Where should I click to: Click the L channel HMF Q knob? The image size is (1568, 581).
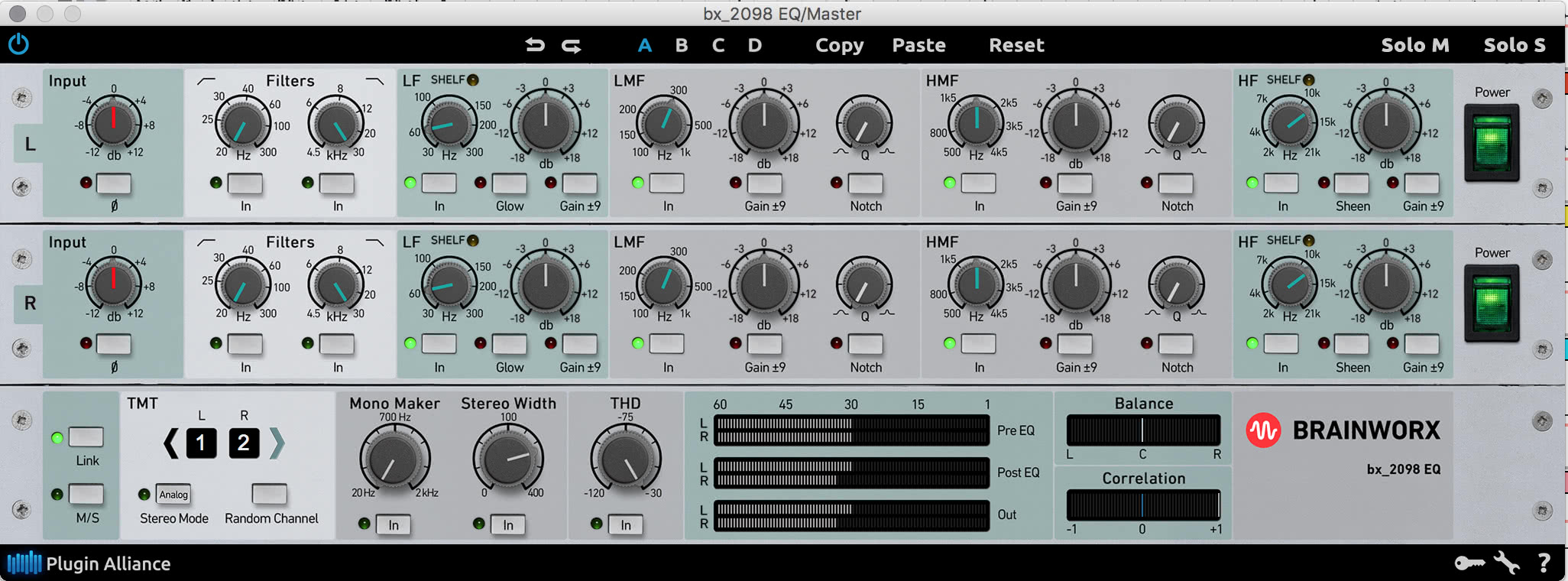(1176, 124)
